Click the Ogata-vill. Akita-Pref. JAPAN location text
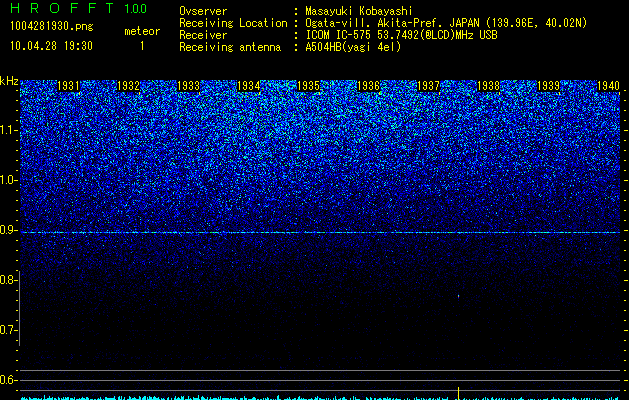The width and height of the screenshot is (629, 400). (446, 23)
